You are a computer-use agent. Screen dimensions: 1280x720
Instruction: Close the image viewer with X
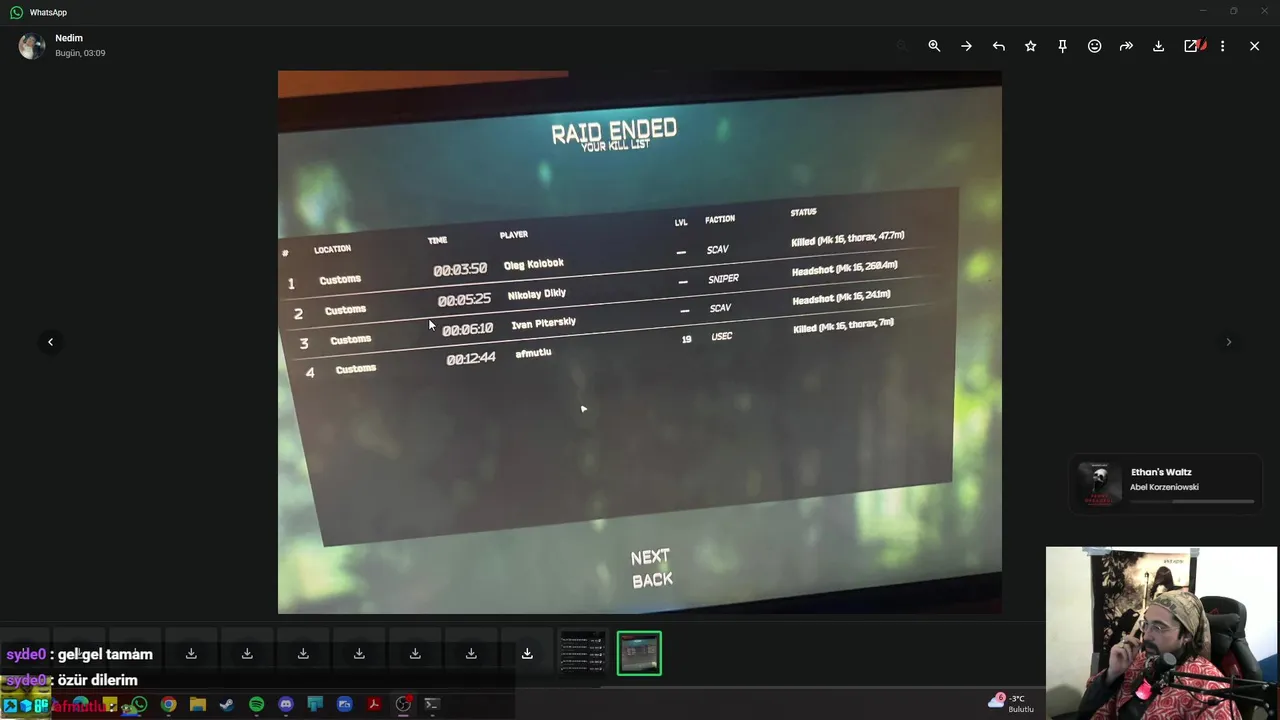tap(1254, 46)
